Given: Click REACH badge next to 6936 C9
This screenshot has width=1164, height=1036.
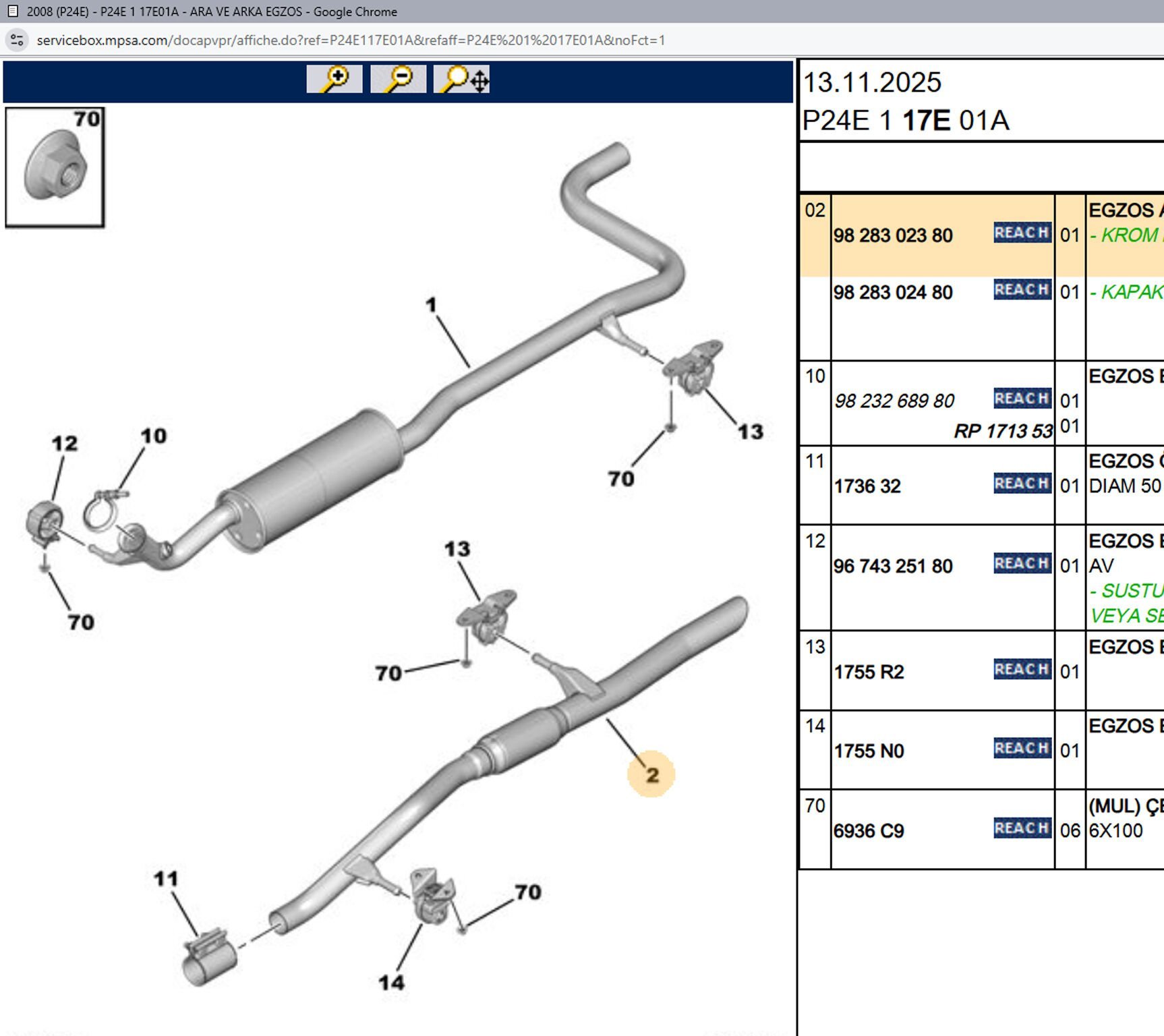Looking at the screenshot, I should click(x=1022, y=828).
